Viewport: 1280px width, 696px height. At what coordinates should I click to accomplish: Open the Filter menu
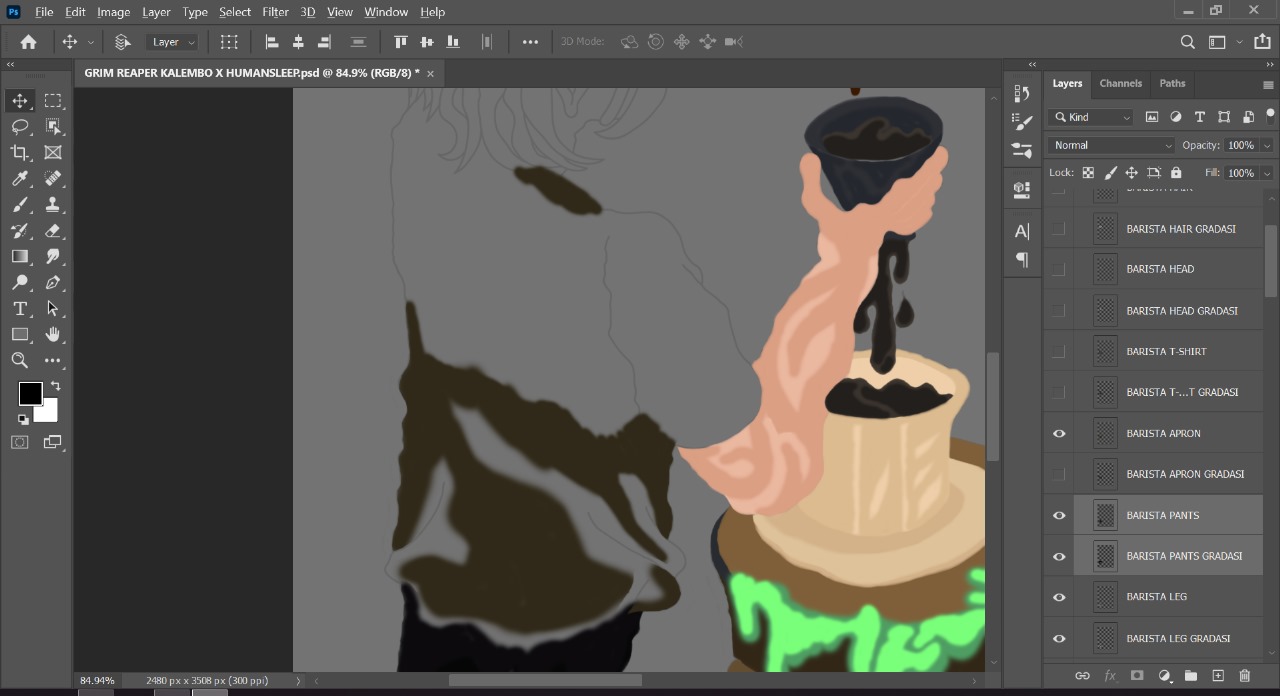click(275, 12)
